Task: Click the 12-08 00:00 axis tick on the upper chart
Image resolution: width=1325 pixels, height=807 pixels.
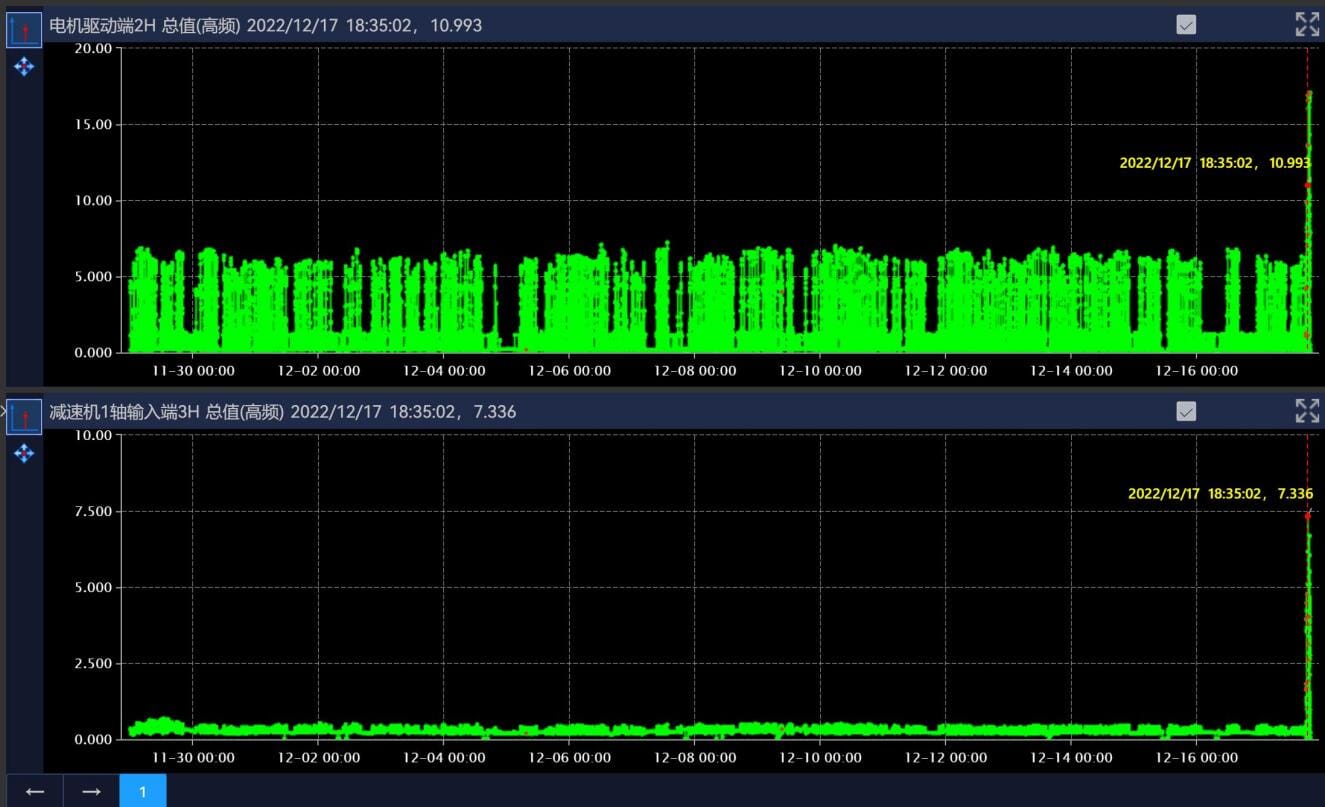Action: click(695, 371)
